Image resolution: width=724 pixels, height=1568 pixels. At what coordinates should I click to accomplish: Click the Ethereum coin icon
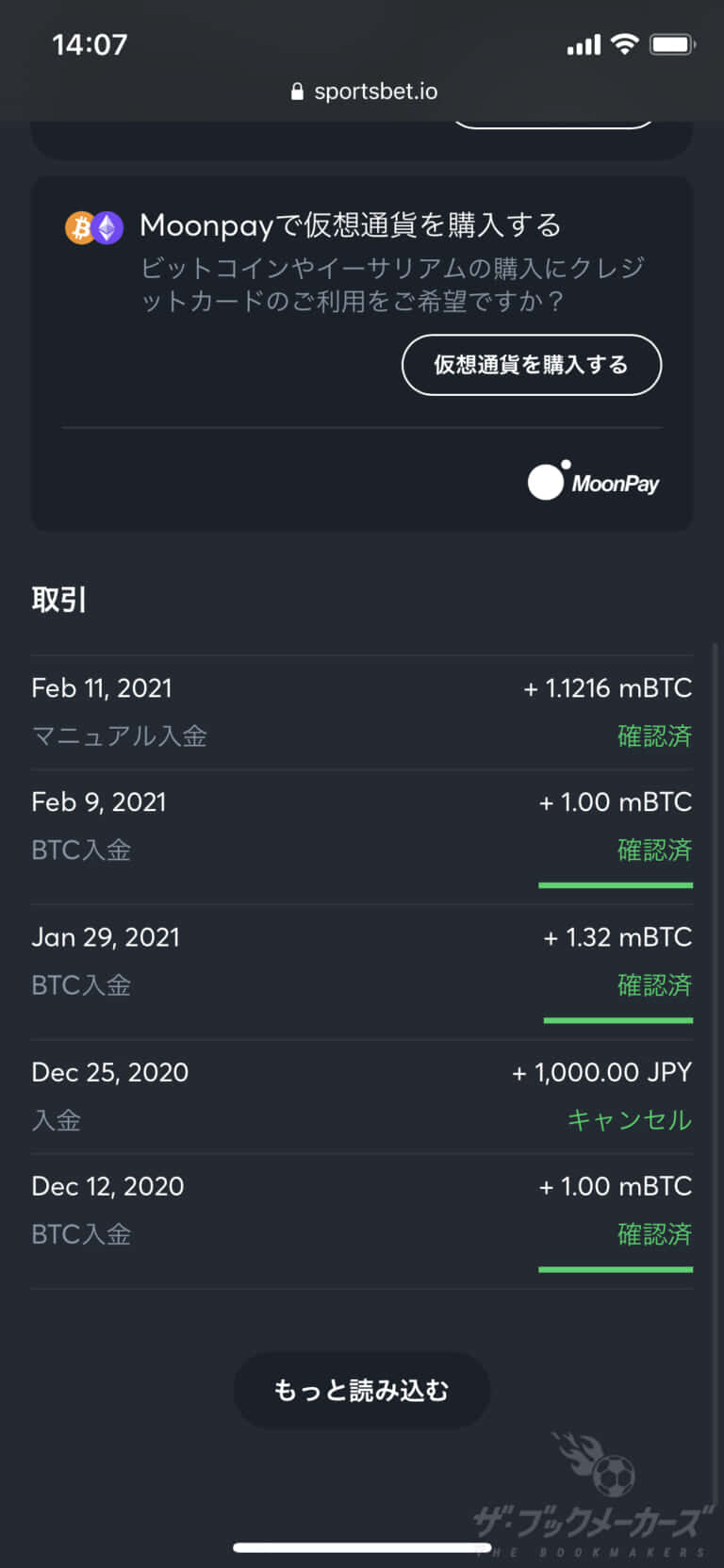[107, 227]
